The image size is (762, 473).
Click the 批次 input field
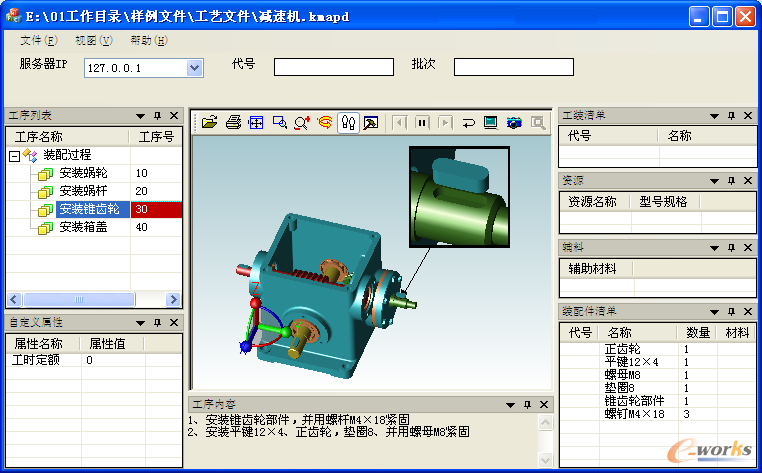tap(513, 67)
